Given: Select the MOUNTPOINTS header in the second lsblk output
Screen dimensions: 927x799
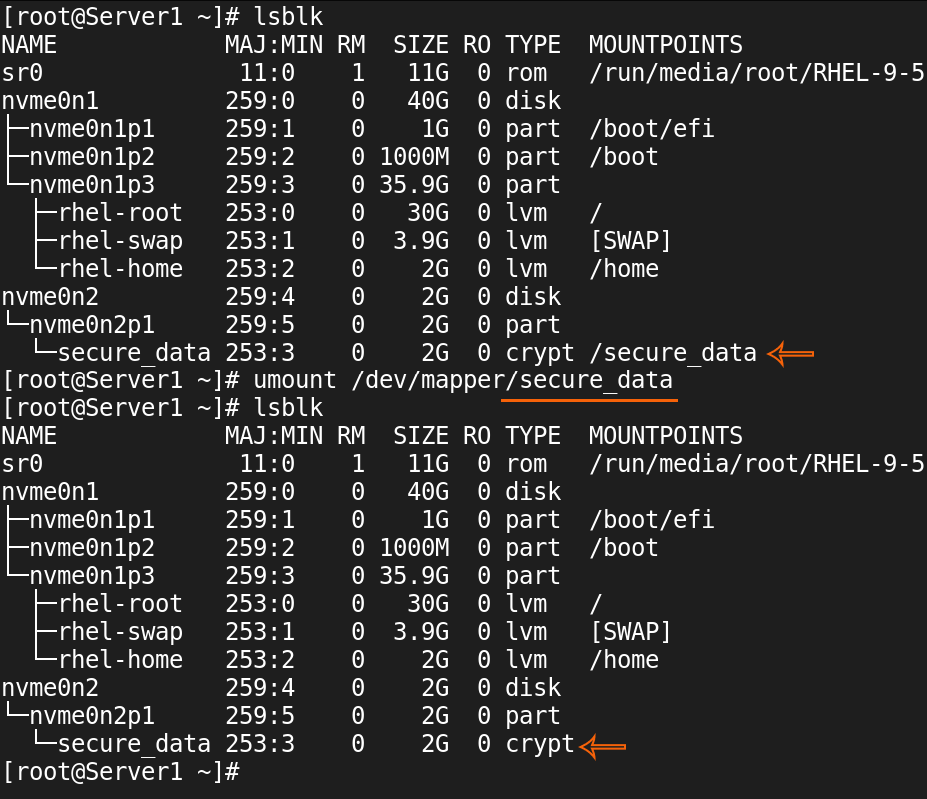Looking at the screenshot, I should click(666, 436).
